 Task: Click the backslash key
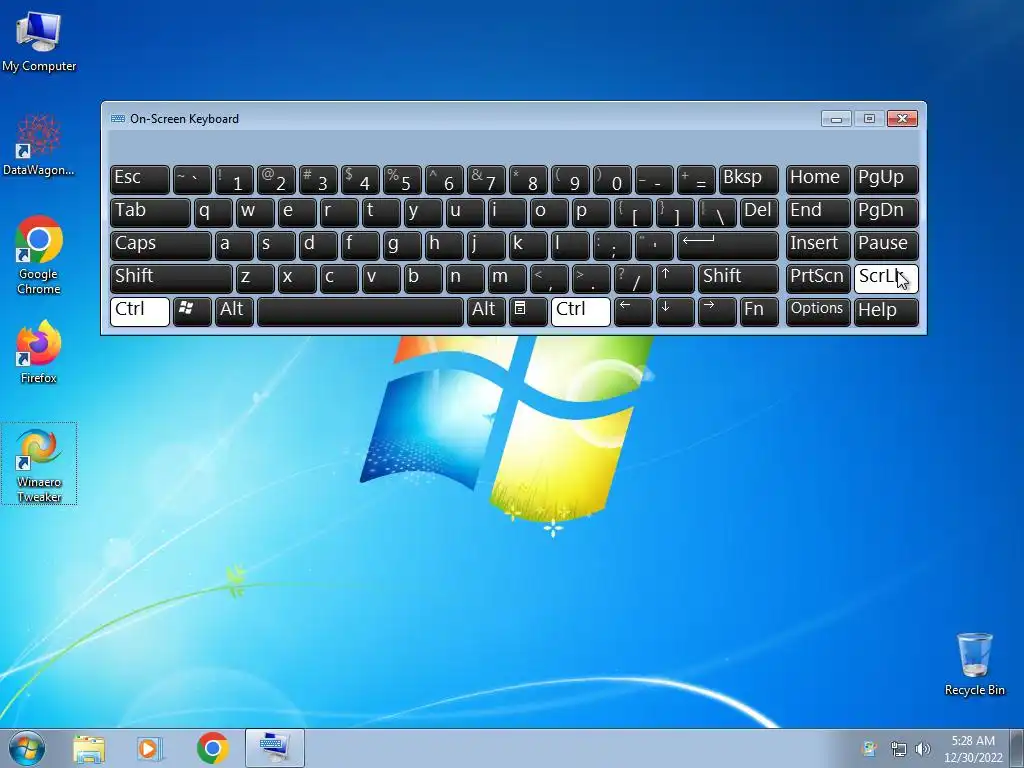pyautogui.click(x=717, y=212)
